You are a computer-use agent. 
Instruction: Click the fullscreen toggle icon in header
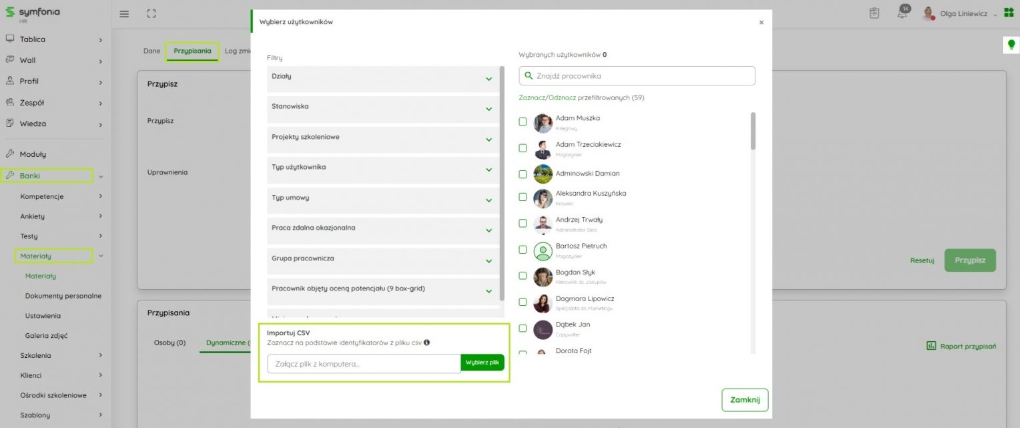(x=151, y=14)
